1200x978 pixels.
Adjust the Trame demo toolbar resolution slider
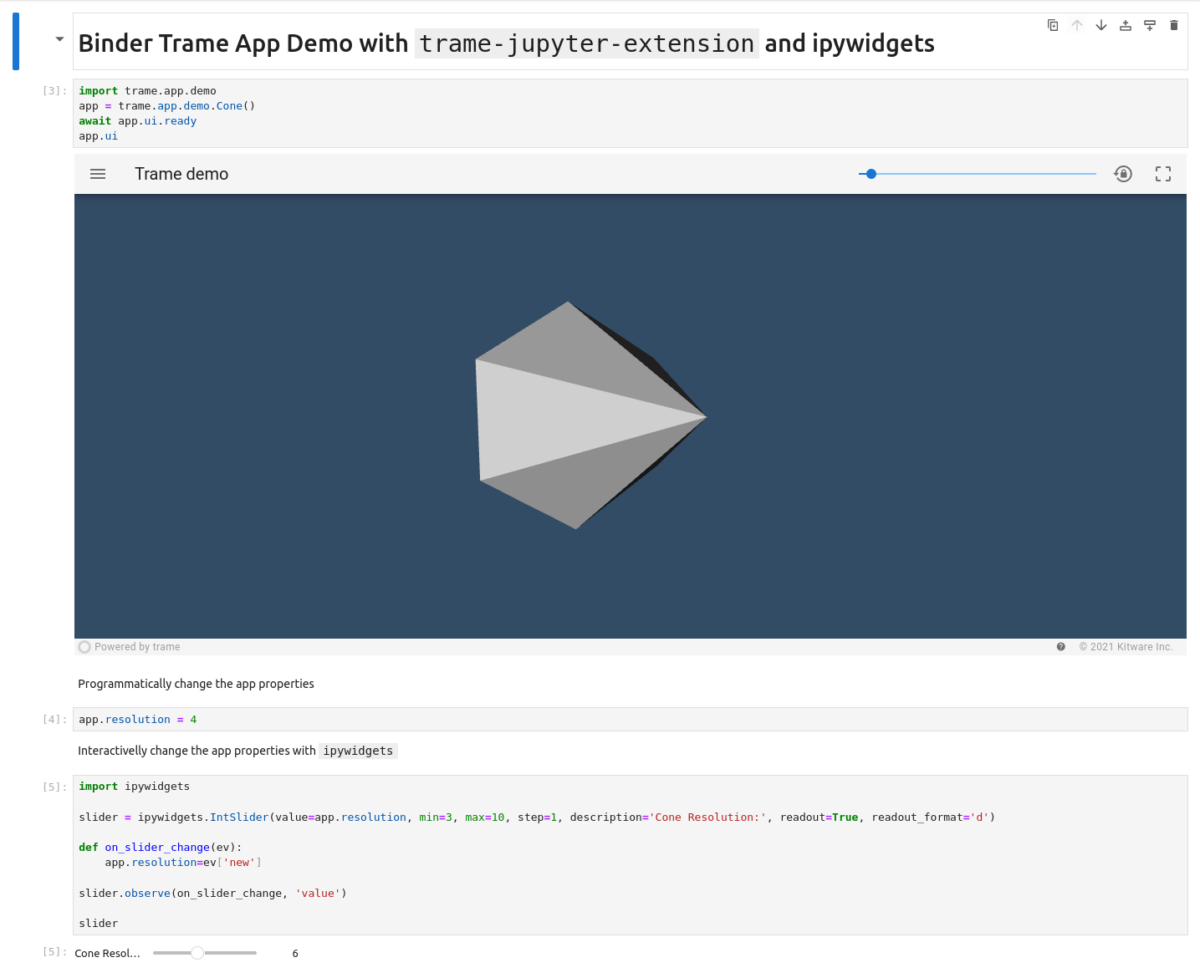[977, 174]
